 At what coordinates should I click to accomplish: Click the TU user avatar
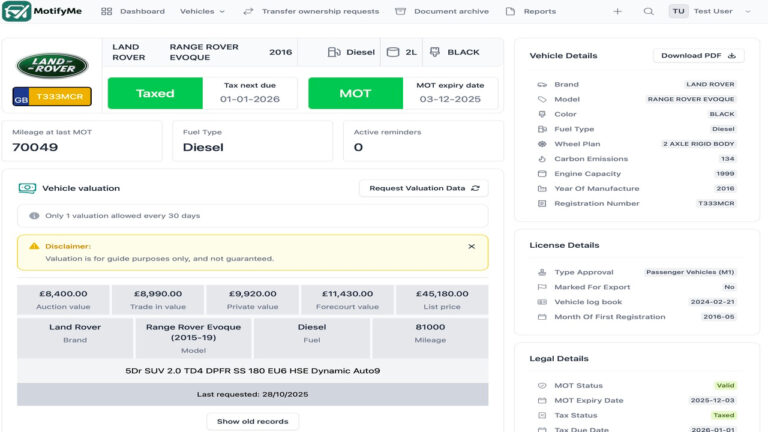point(678,11)
